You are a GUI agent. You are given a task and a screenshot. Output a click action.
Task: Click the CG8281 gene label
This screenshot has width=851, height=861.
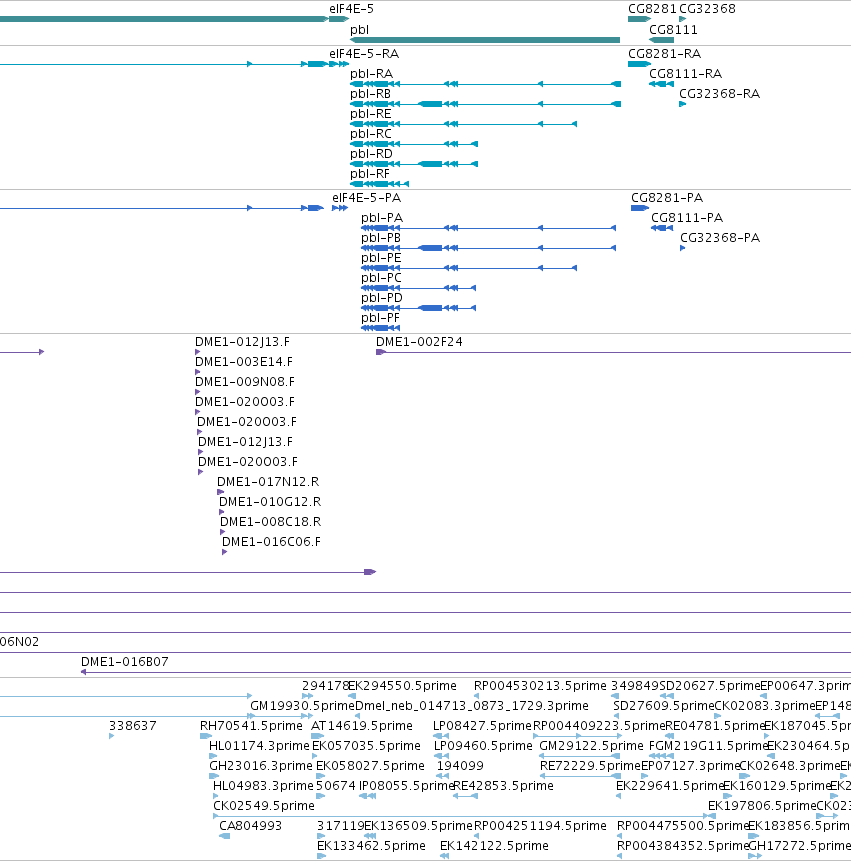pyautogui.click(x=652, y=9)
